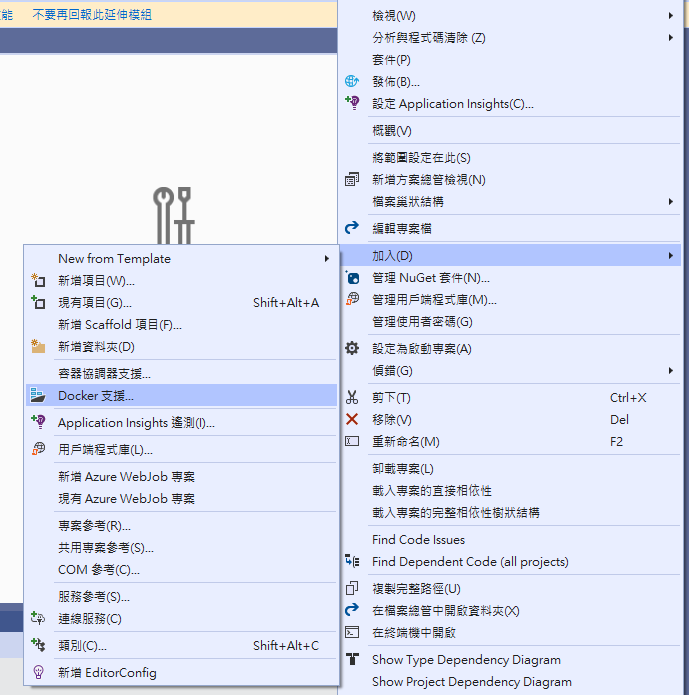Click the EditorConfig lightbulb icon
This screenshot has height=695, width=689.
point(38,672)
